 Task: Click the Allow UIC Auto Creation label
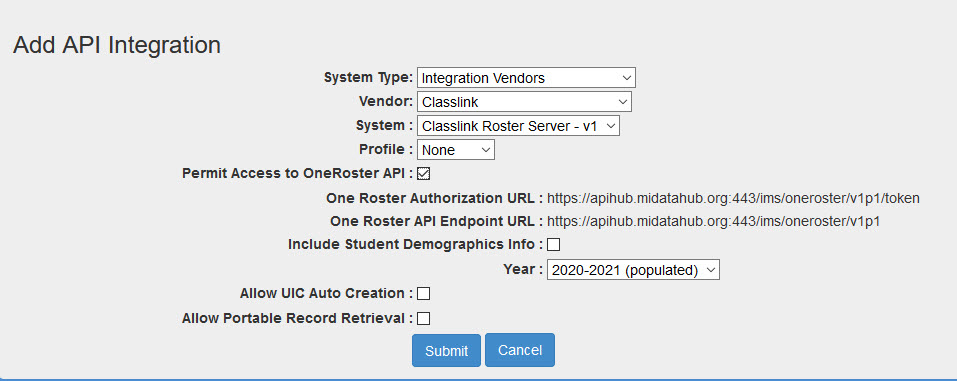click(x=327, y=294)
